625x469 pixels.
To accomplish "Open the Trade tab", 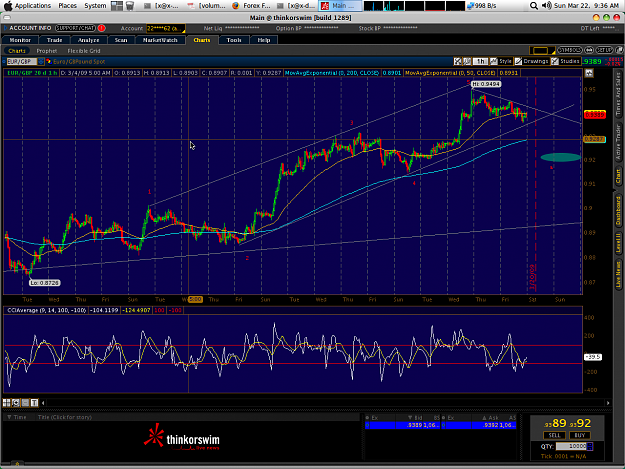I will (x=54, y=40).
